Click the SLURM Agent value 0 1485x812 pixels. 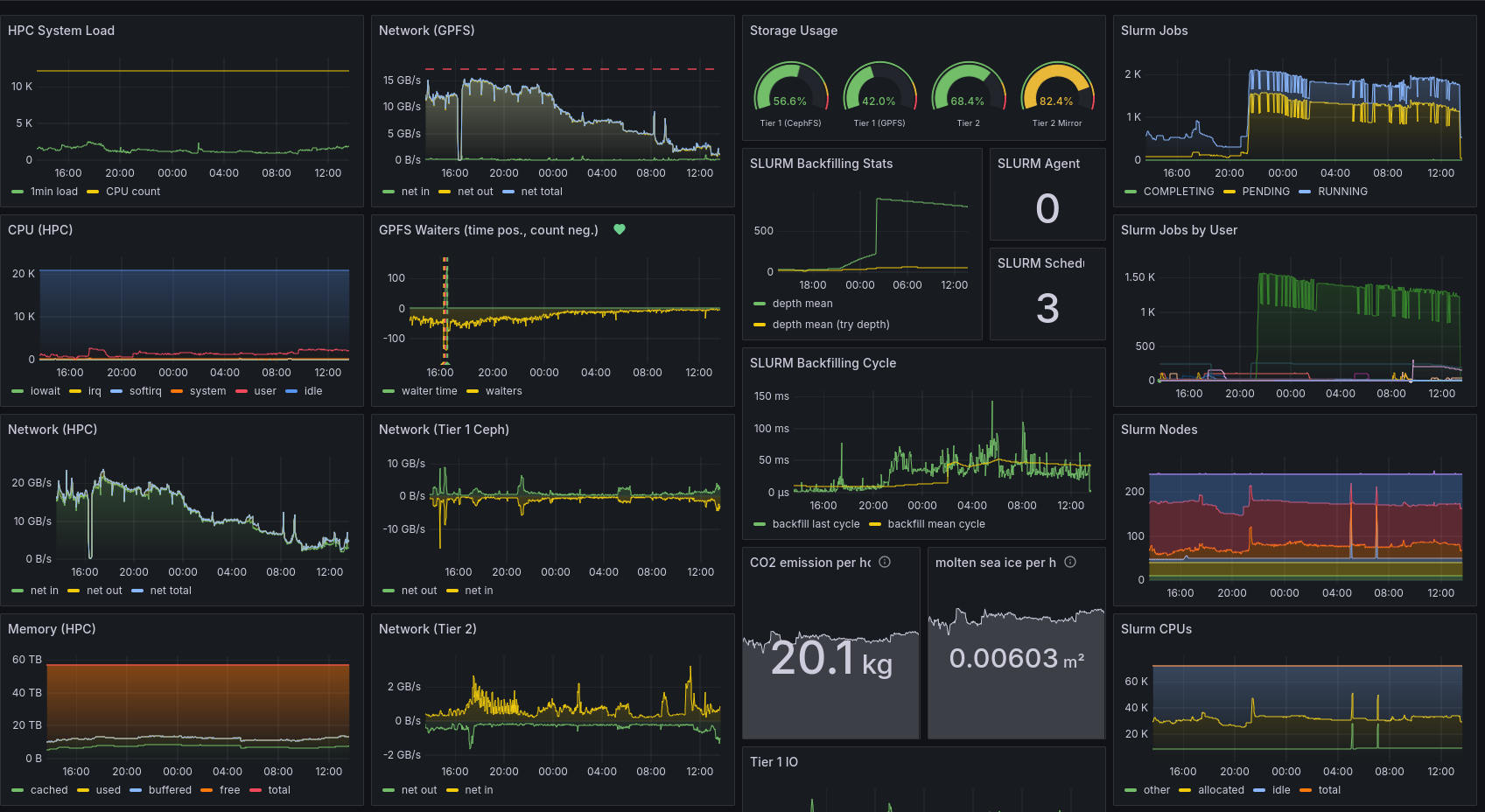[1047, 208]
